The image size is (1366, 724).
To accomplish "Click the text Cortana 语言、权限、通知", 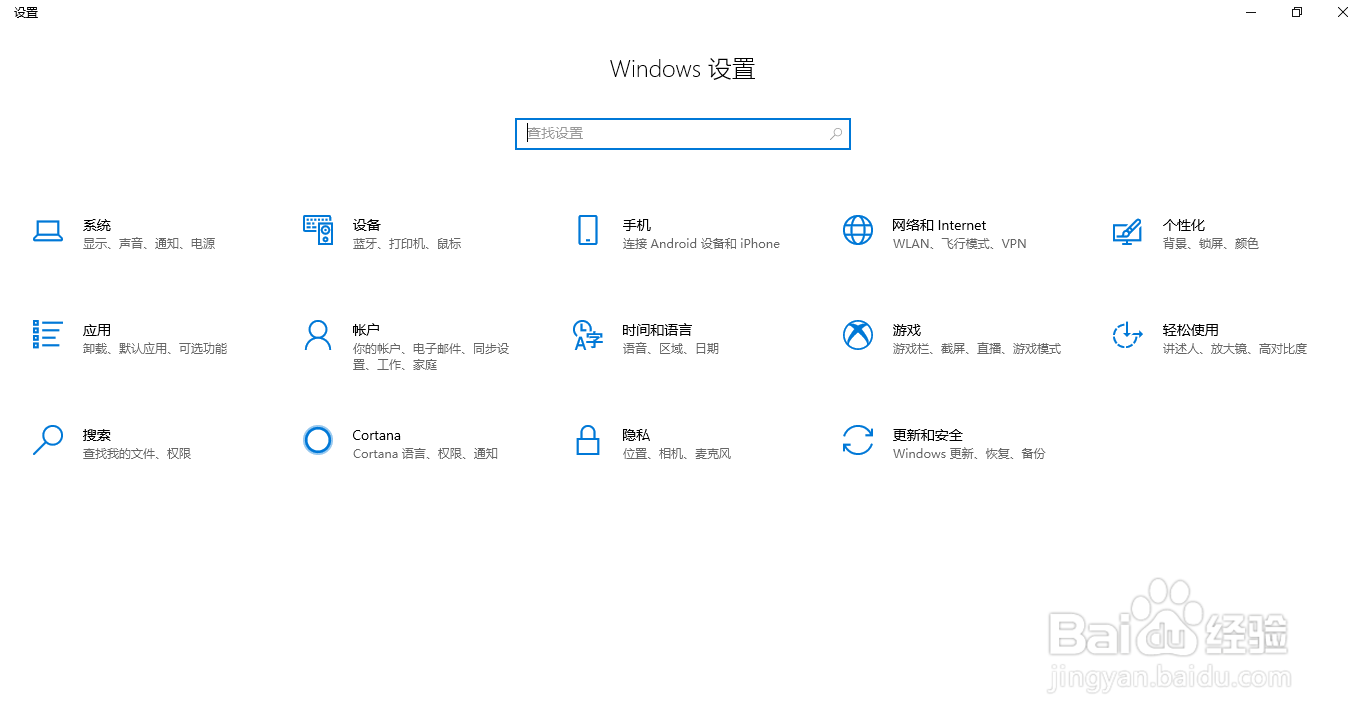I will click(x=425, y=454).
